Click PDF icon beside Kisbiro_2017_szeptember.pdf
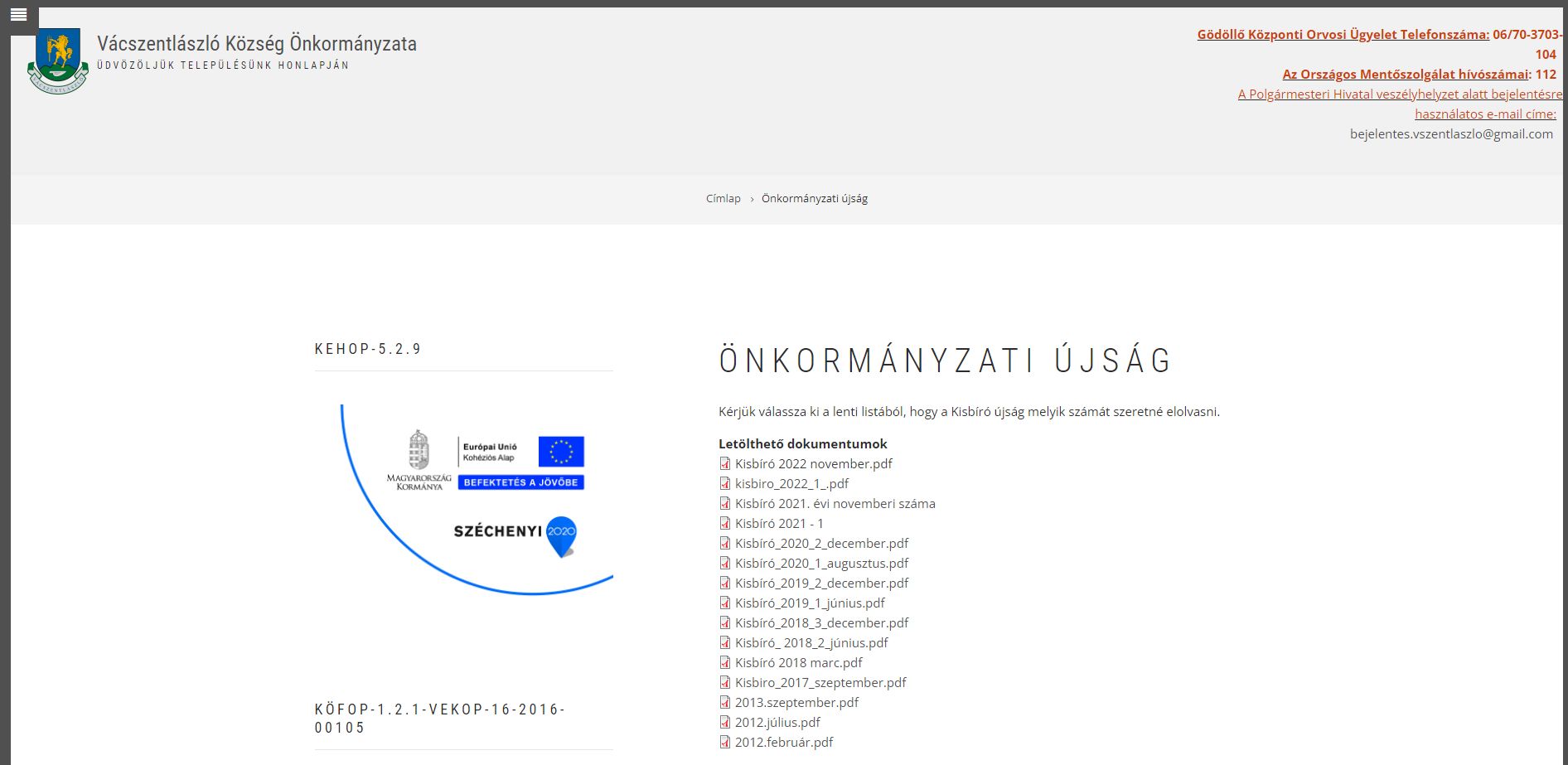The height and width of the screenshot is (765, 1568). coord(725,682)
